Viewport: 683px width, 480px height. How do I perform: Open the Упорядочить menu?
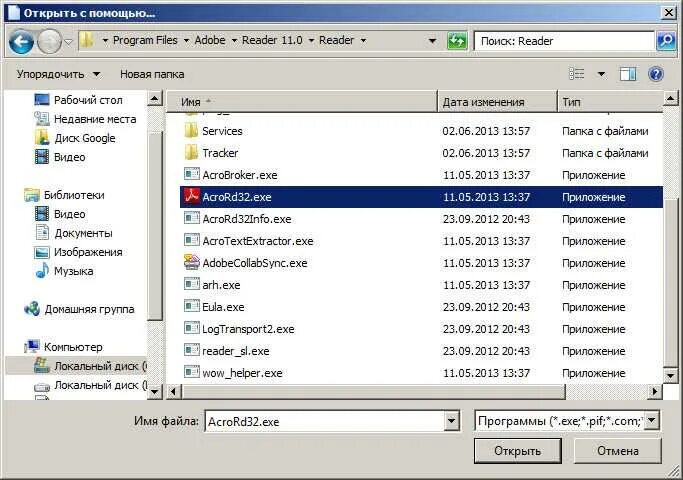click(58, 74)
